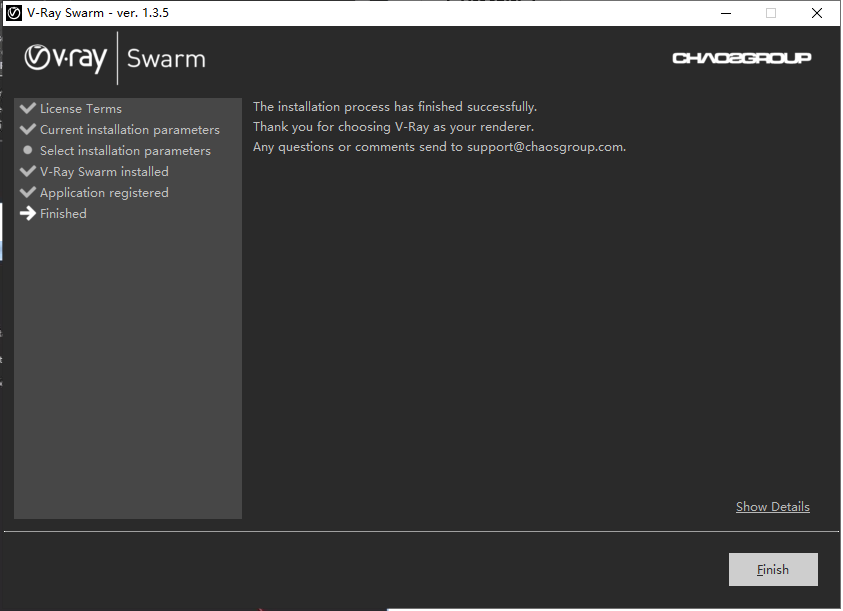Click the support@chaosgroup.com message line
Image resolution: width=843 pixels, height=611 pixels.
pos(439,147)
